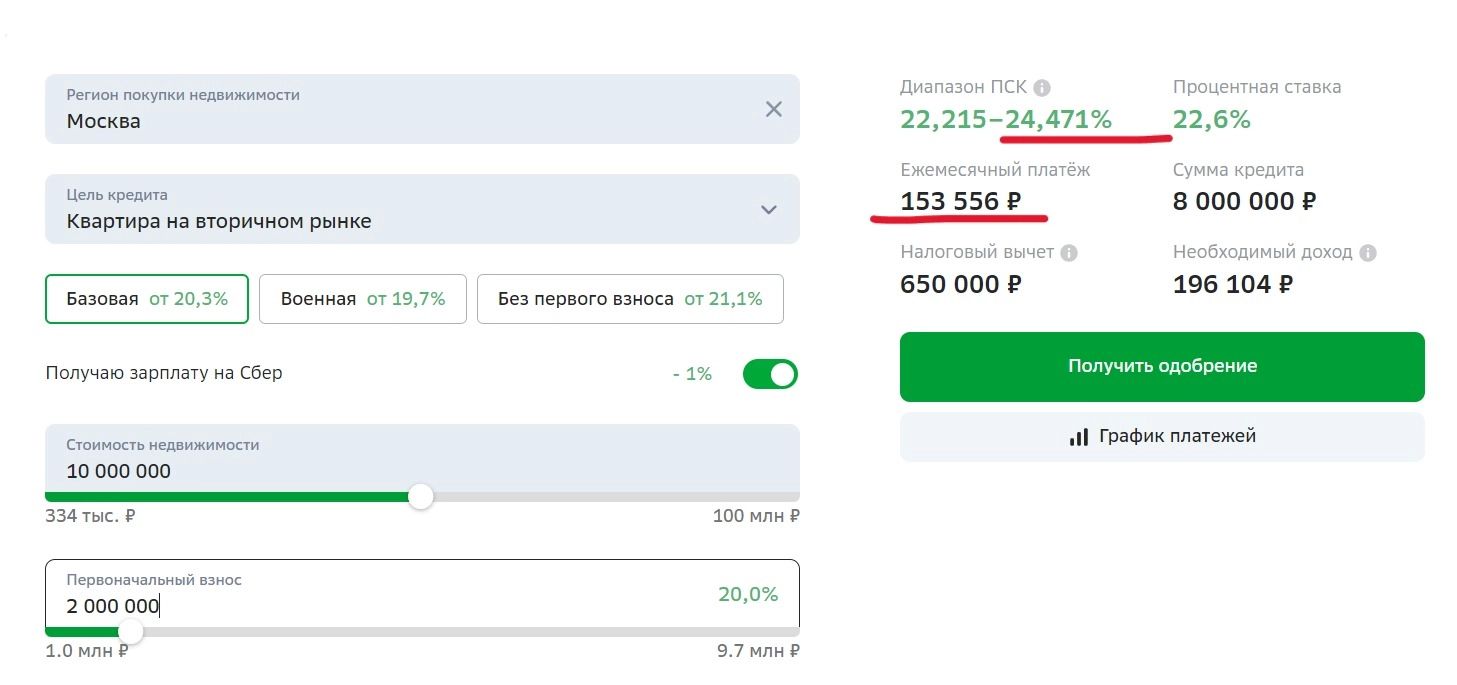Click info icon beside Налоговый вычет
1457x685 pixels.
click(x=1069, y=253)
